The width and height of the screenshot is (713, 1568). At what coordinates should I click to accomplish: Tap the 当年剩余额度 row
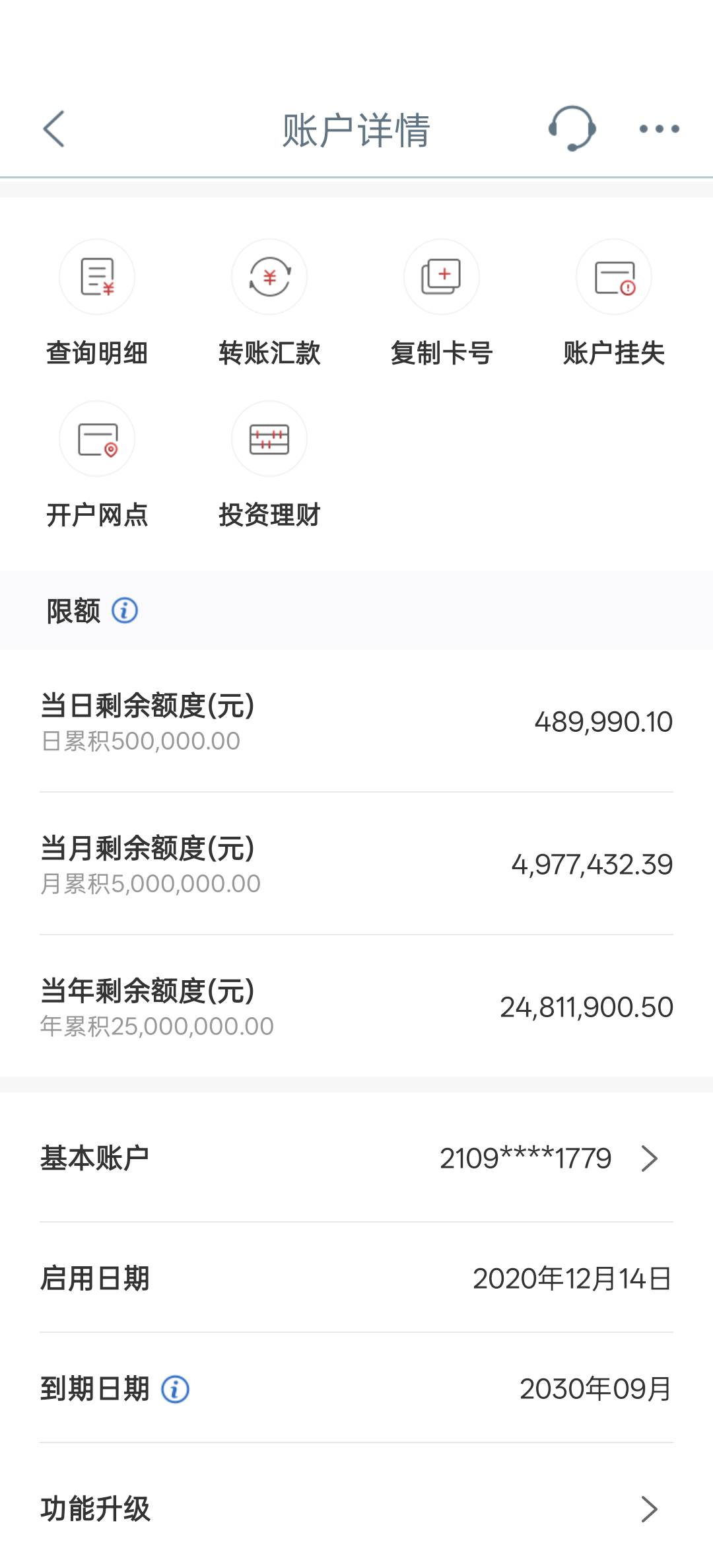point(356,1007)
